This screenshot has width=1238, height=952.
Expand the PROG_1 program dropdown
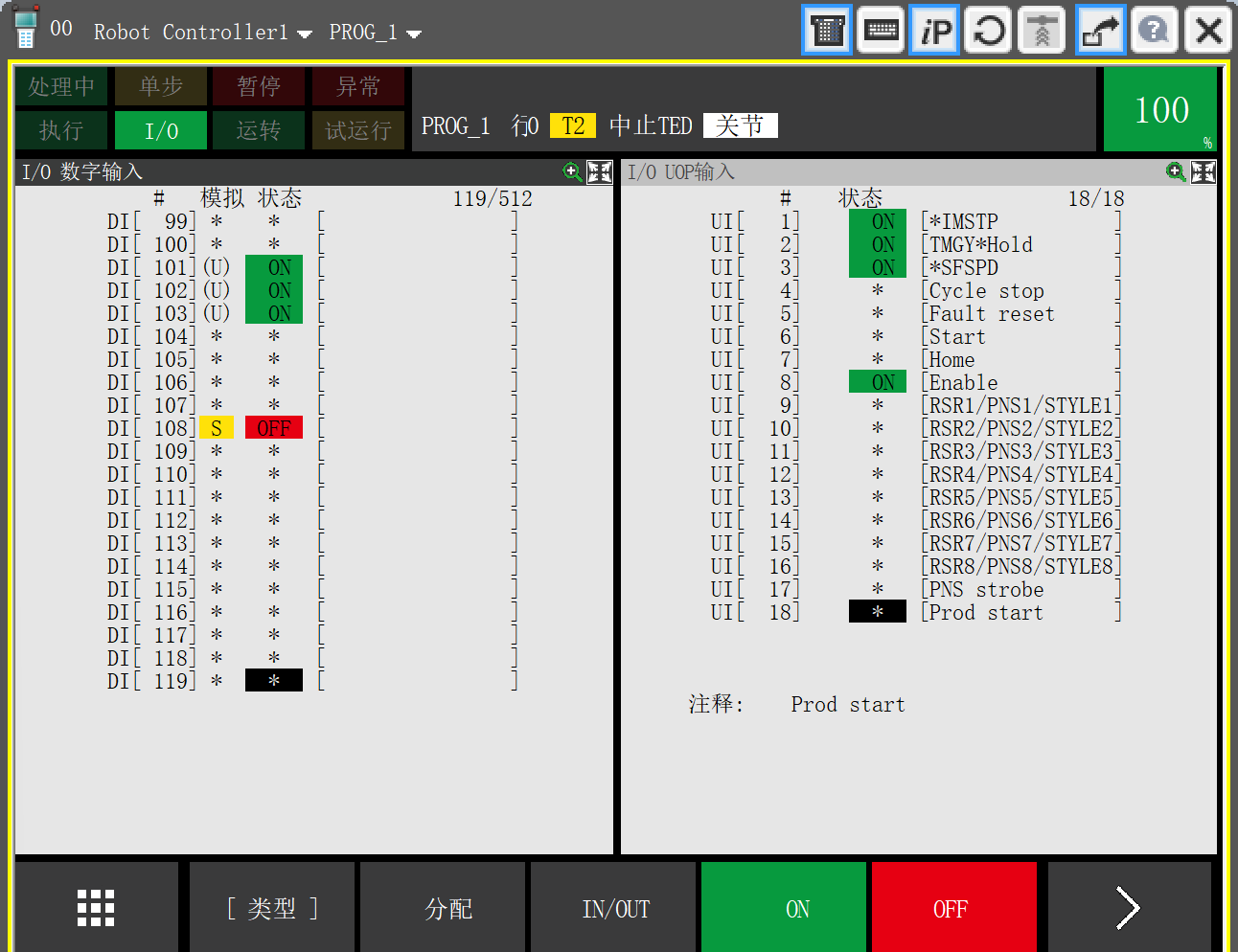pyautogui.click(x=376, y=33)
